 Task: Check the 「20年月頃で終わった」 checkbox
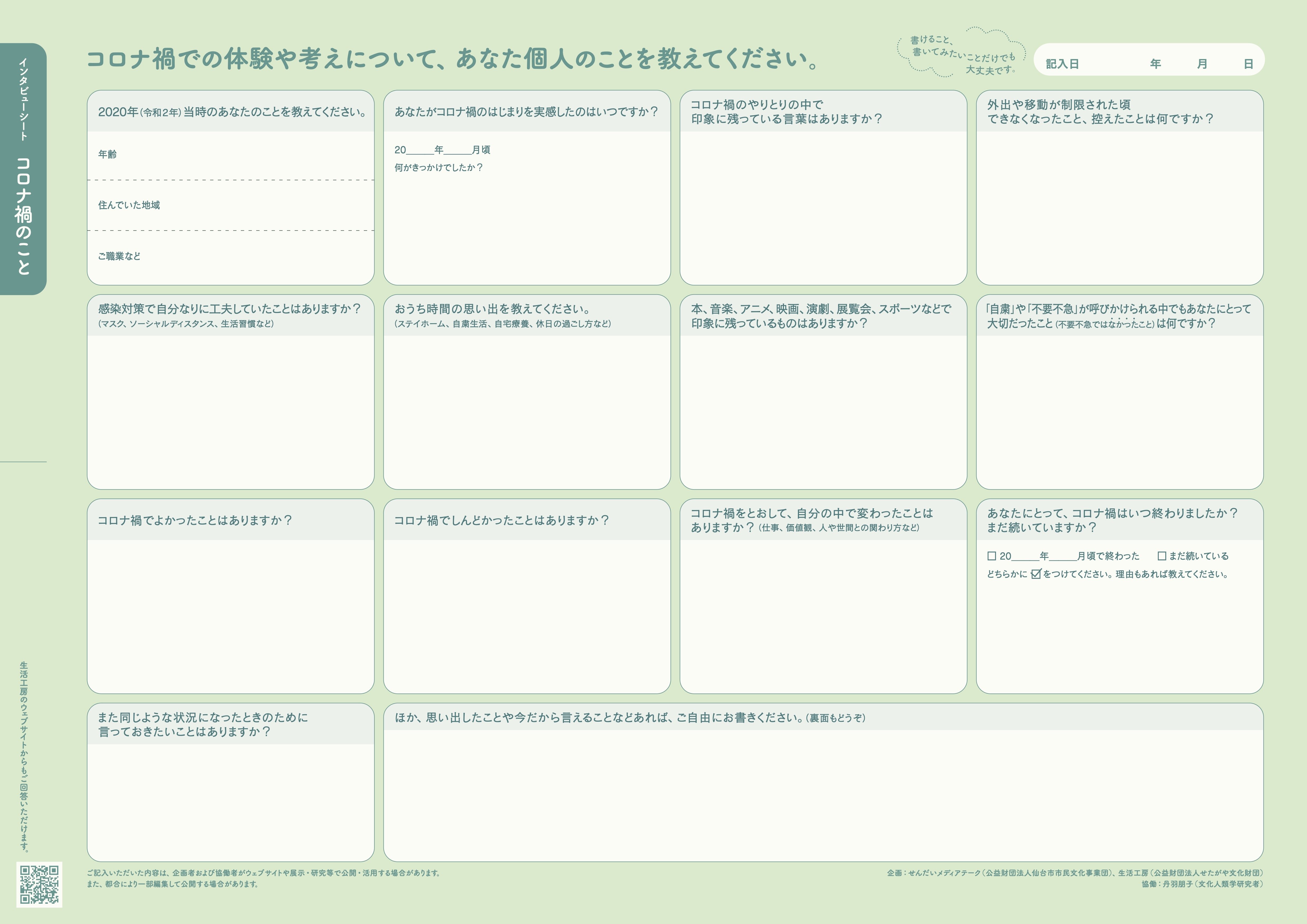(992, 556)
